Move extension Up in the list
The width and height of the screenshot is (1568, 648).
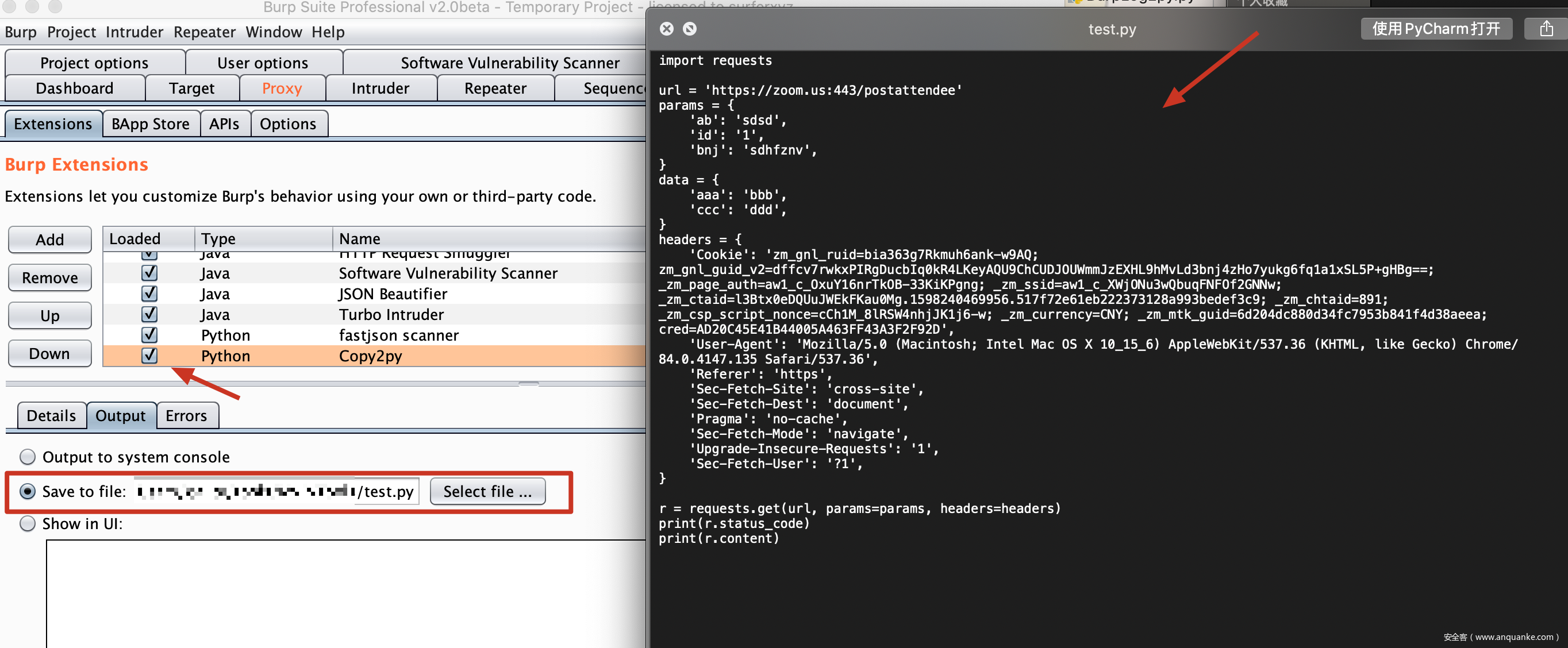50,315
